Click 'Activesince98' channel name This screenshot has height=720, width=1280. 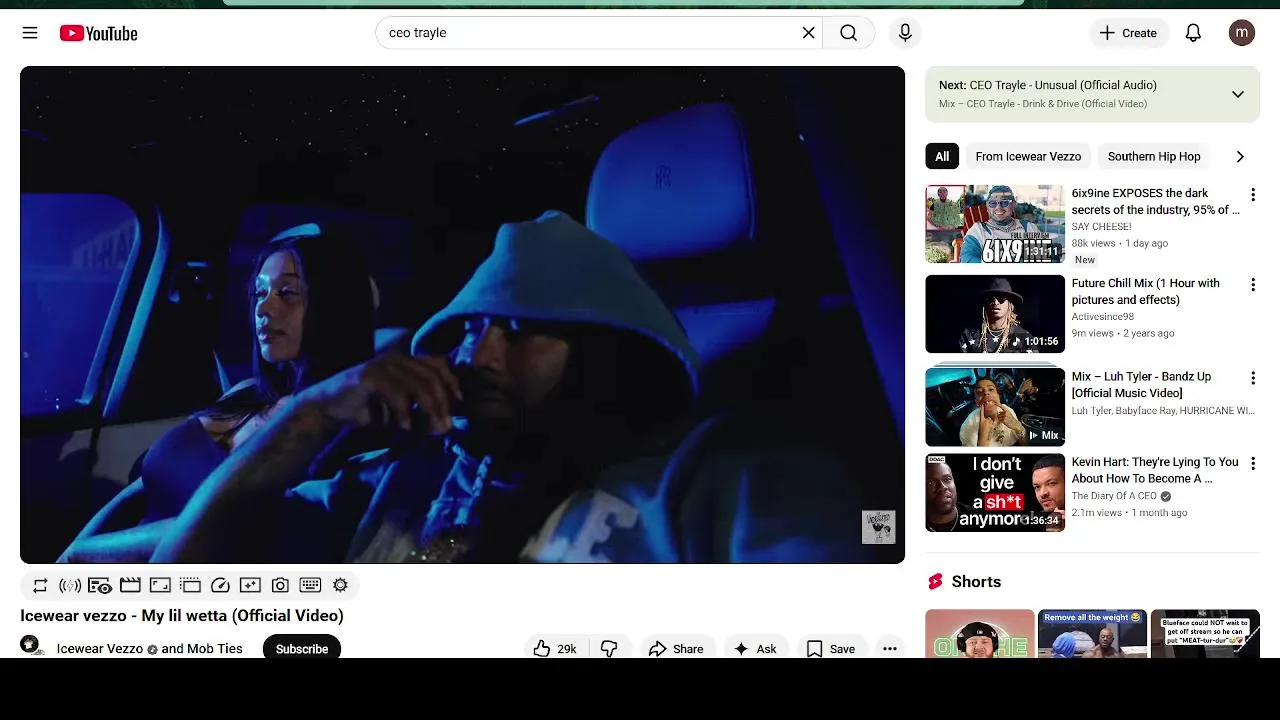[1102, 317]
